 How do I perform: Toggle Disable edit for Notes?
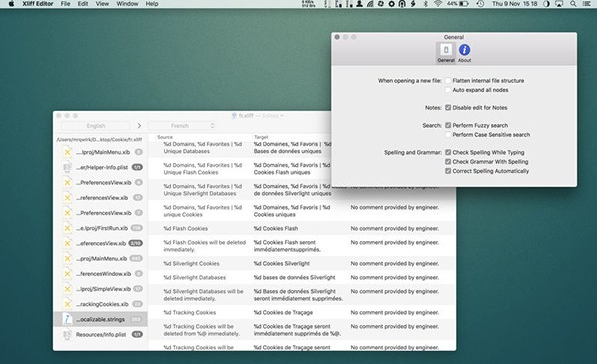[x=448, y=108]
